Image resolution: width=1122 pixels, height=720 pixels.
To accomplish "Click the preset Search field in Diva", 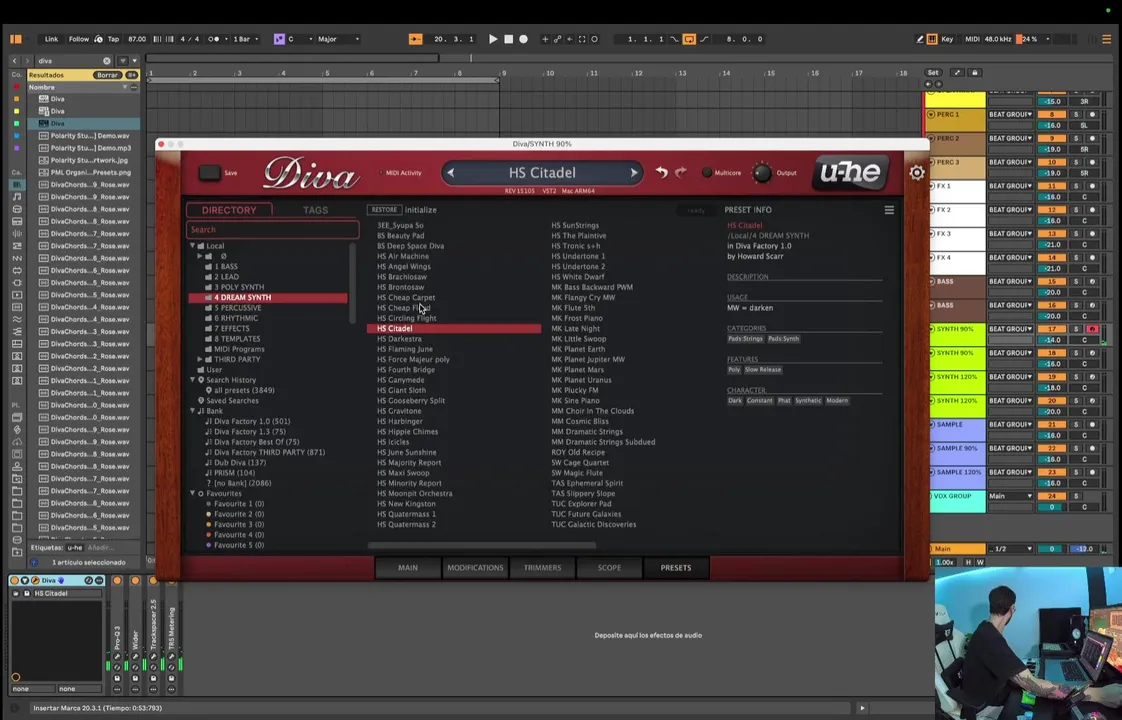I will [x=273, y=230].
